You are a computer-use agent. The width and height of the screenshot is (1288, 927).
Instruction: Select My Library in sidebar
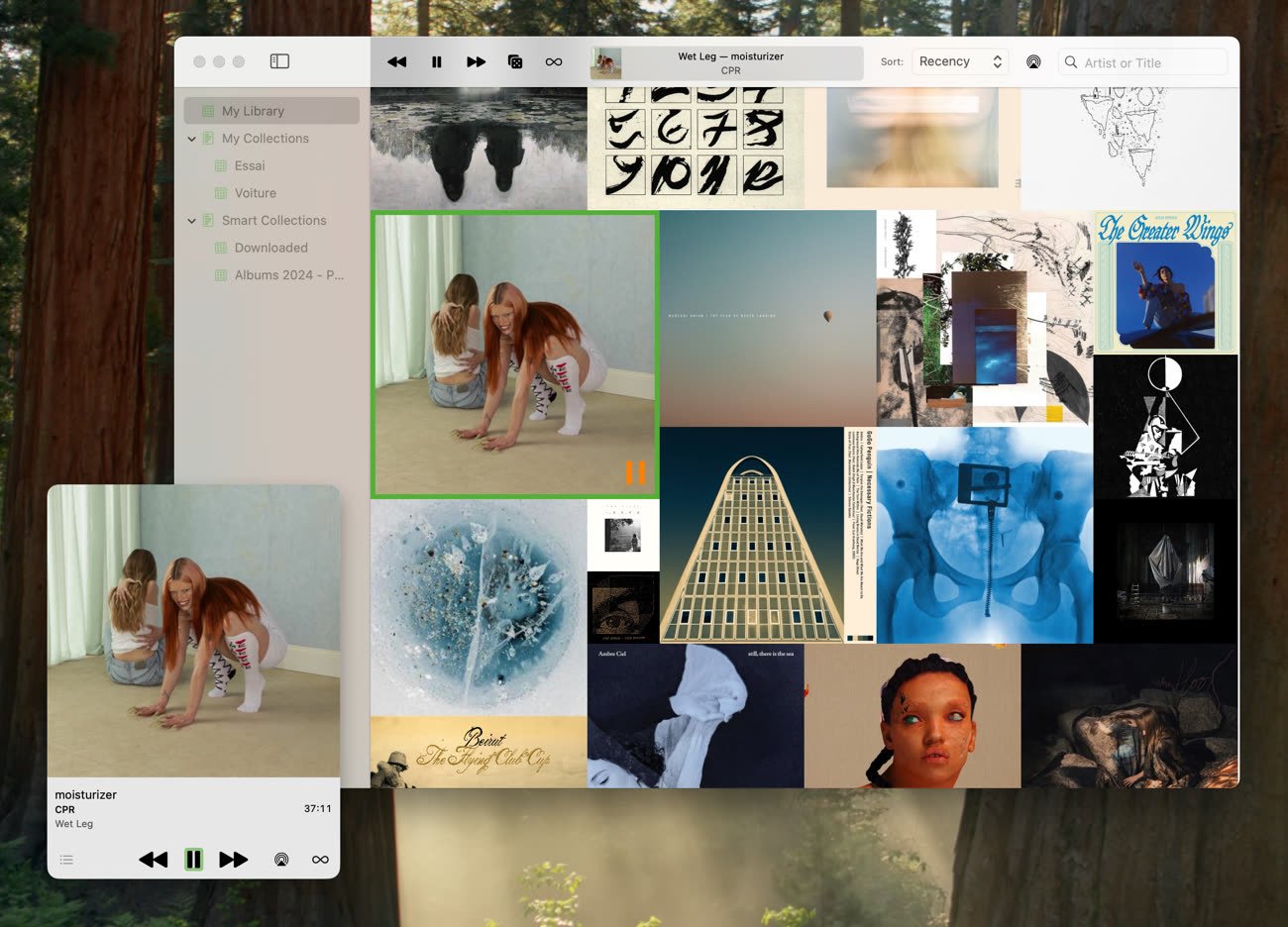(271, 111)
